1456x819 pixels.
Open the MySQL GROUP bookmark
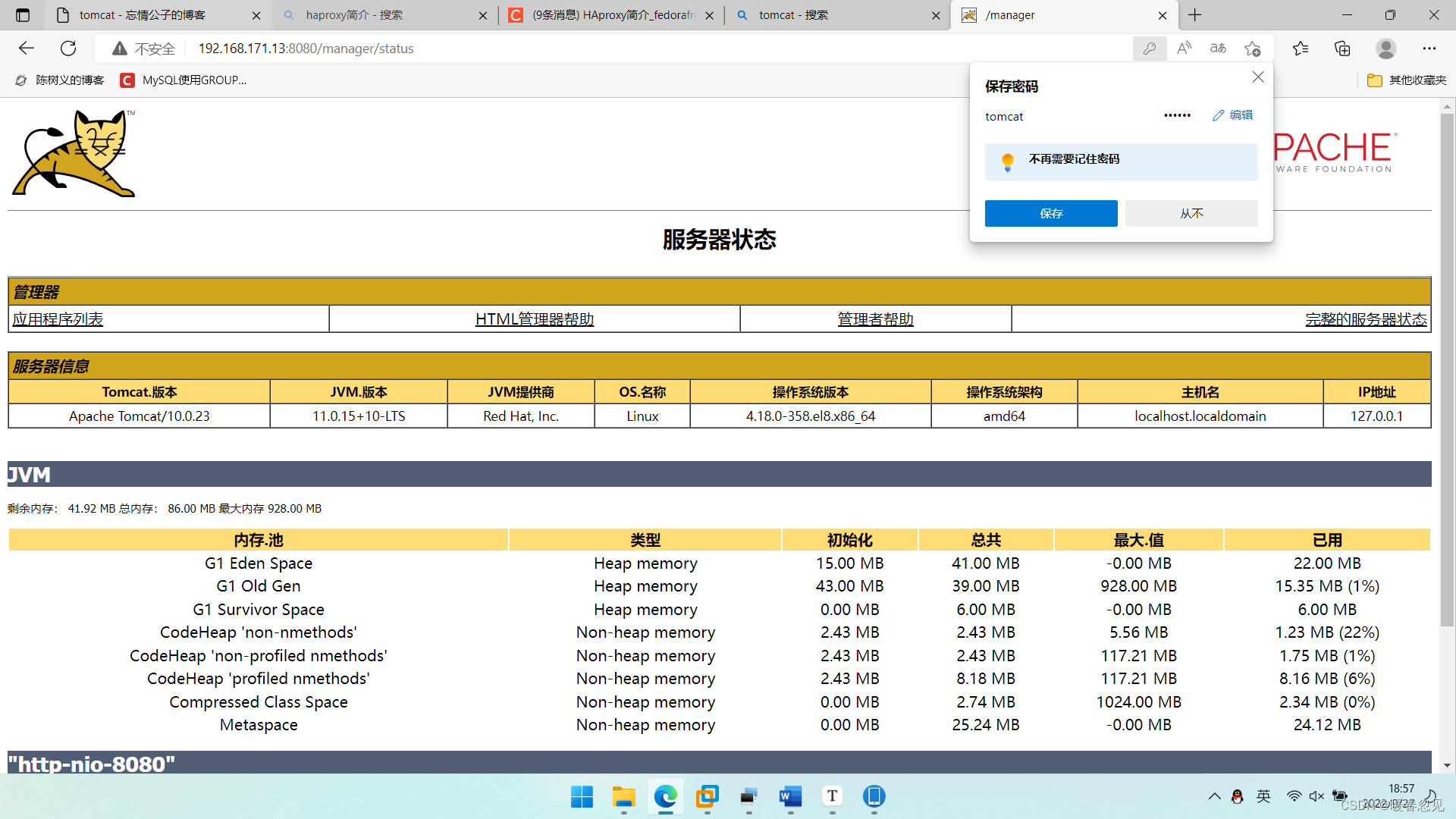tap(184, 80)
